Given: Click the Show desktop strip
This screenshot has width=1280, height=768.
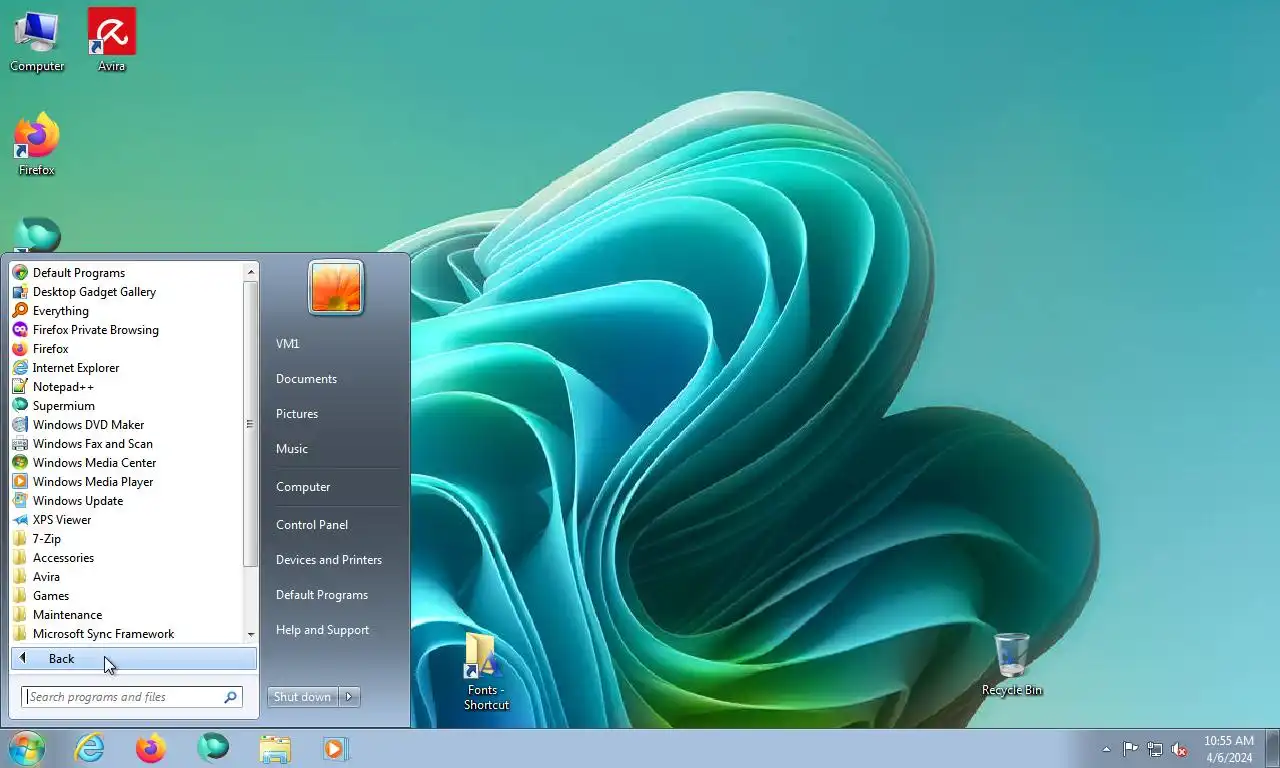Looking at the screenshot, I should pos(1273,749).
